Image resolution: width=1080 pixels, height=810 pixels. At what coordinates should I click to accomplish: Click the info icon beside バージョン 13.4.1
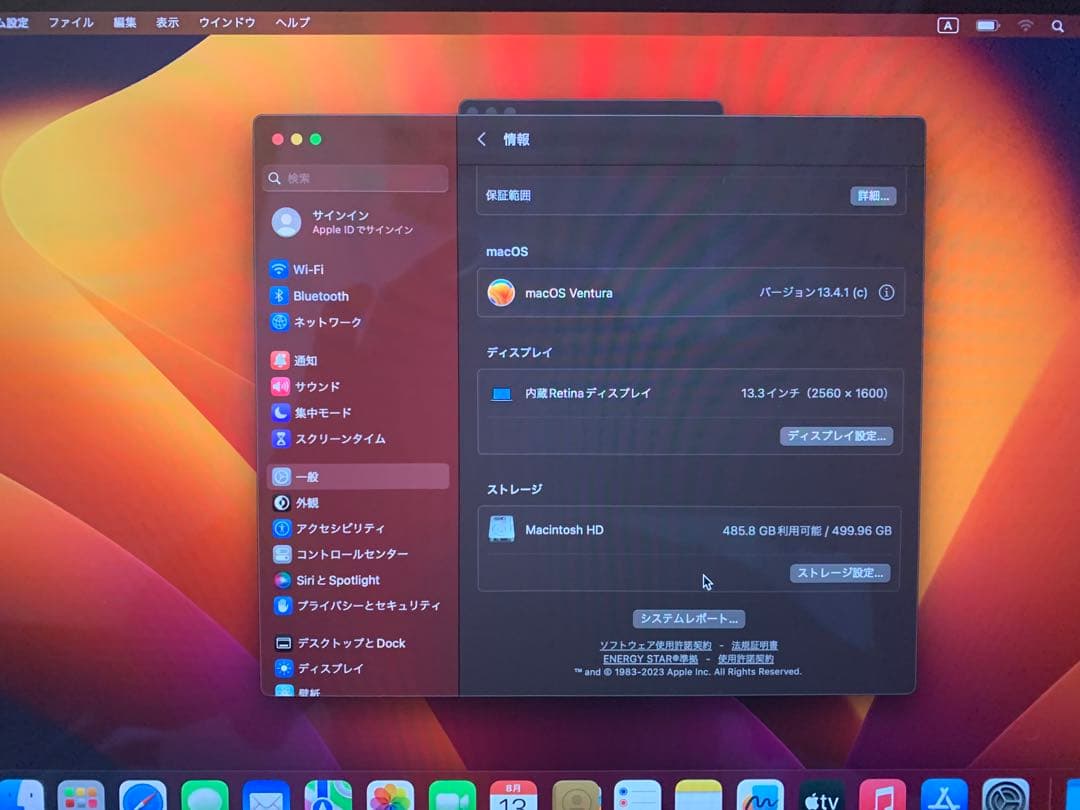click(x=886, y=293)
